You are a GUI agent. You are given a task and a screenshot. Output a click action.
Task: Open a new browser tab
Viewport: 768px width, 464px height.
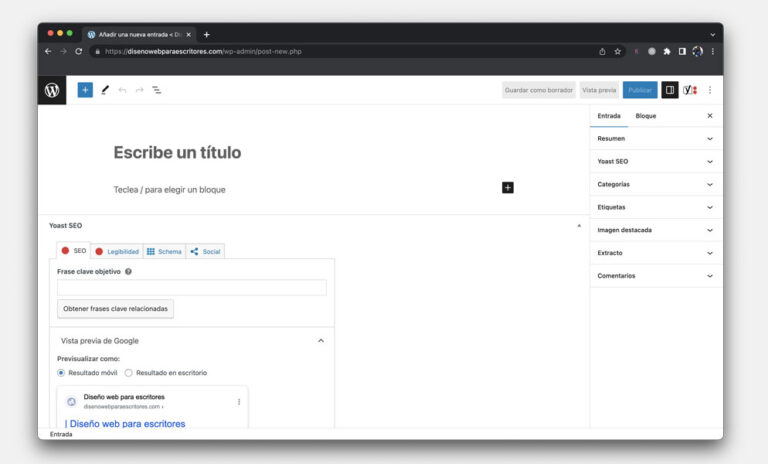pos(207,35)
